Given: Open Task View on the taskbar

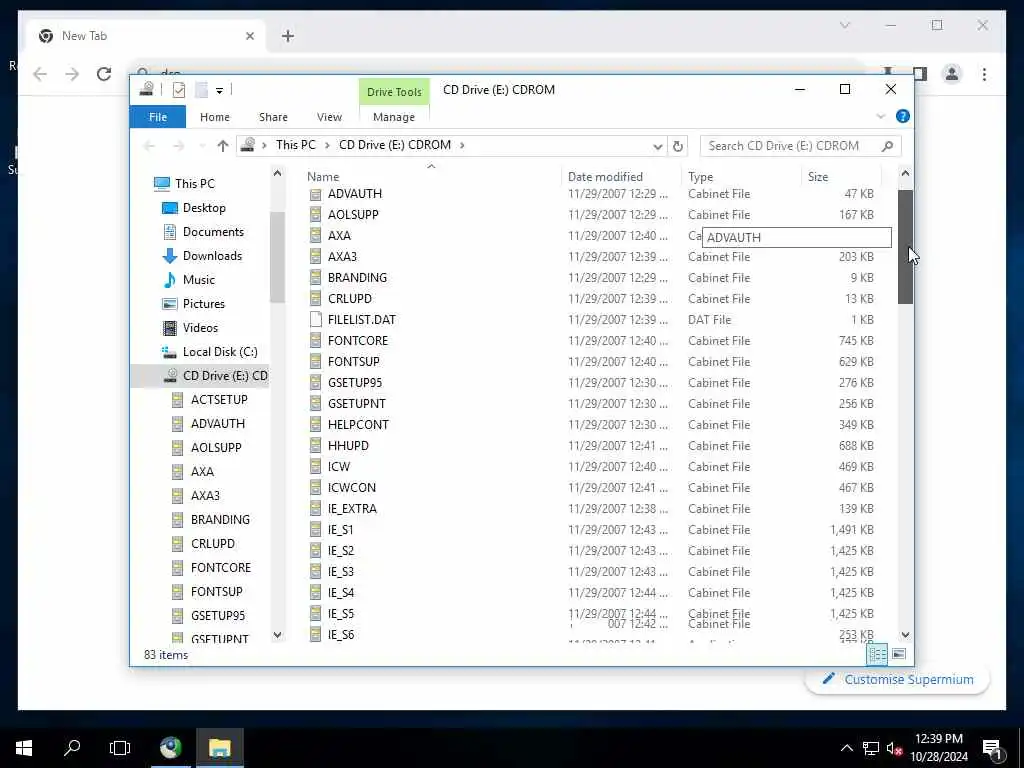Looking at the screenshot, I should coord(120,748).
